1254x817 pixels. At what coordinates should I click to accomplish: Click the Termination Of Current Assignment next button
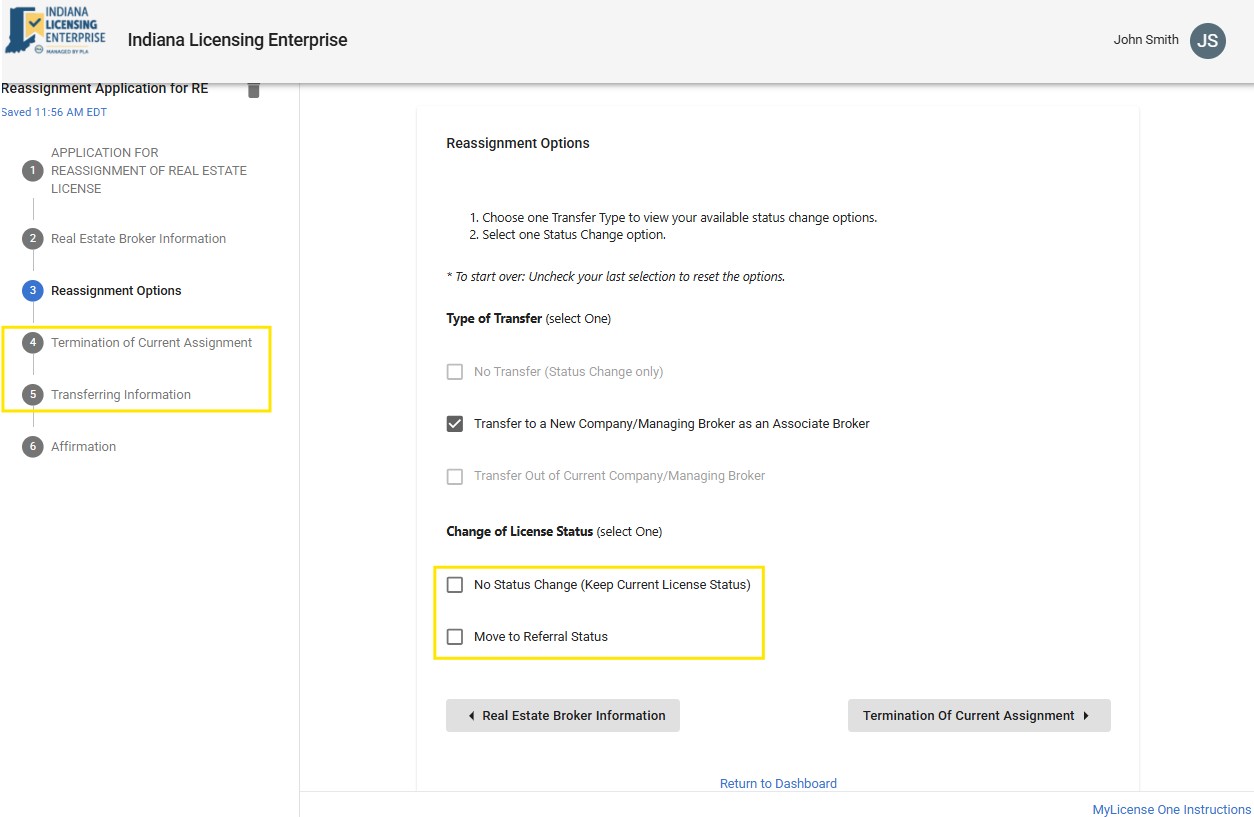pos(978,716)
